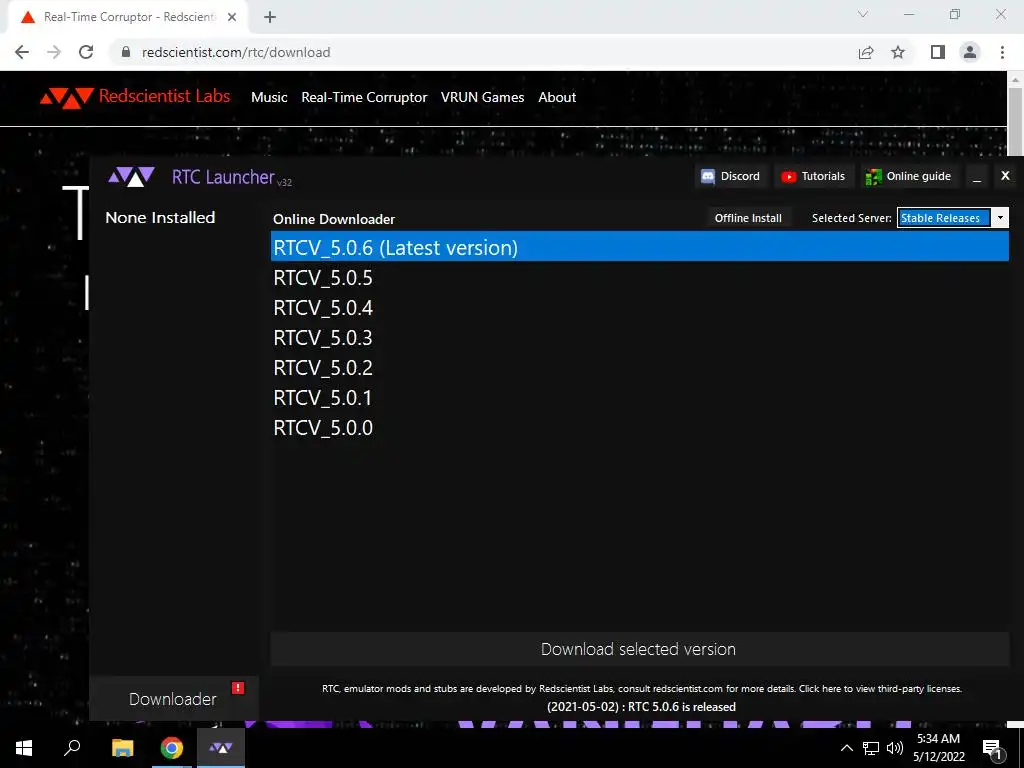Viewport: 1024px width, 768px height.
Task: Click the None Installed label
Action: pos(160,217)
